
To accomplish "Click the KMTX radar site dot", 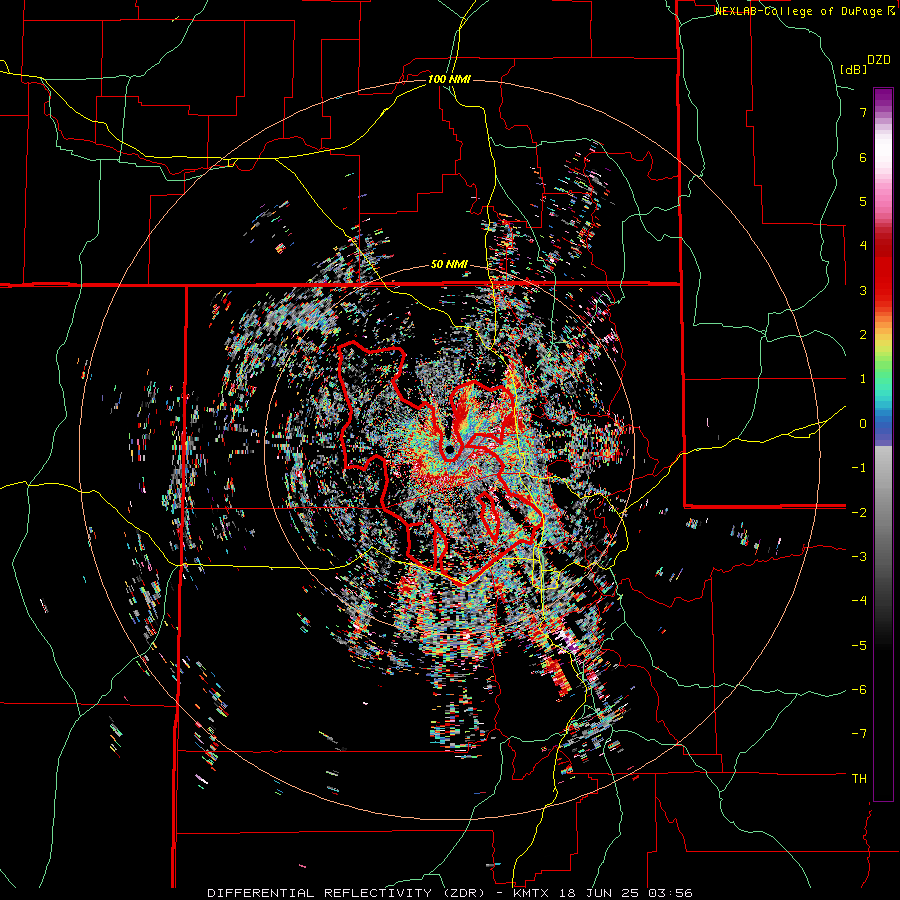I will (449, 449).
